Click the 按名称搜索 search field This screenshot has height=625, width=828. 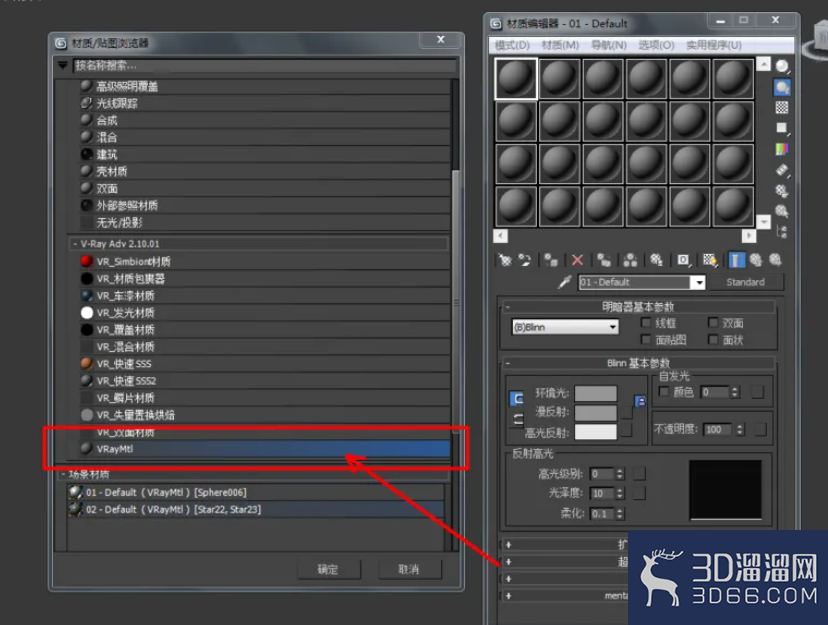point(264,65)
